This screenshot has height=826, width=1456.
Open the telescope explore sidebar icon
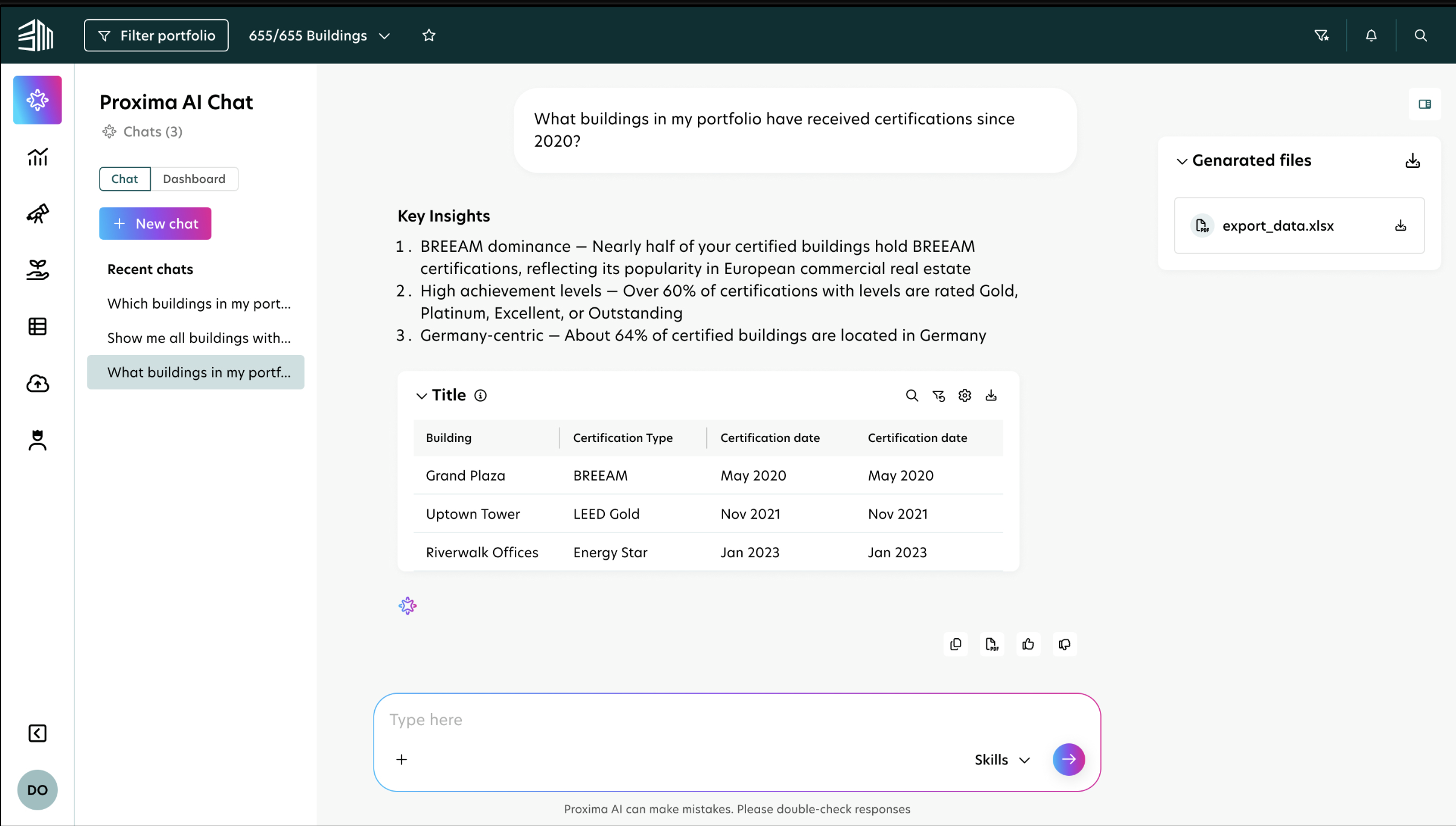(37, 213)
